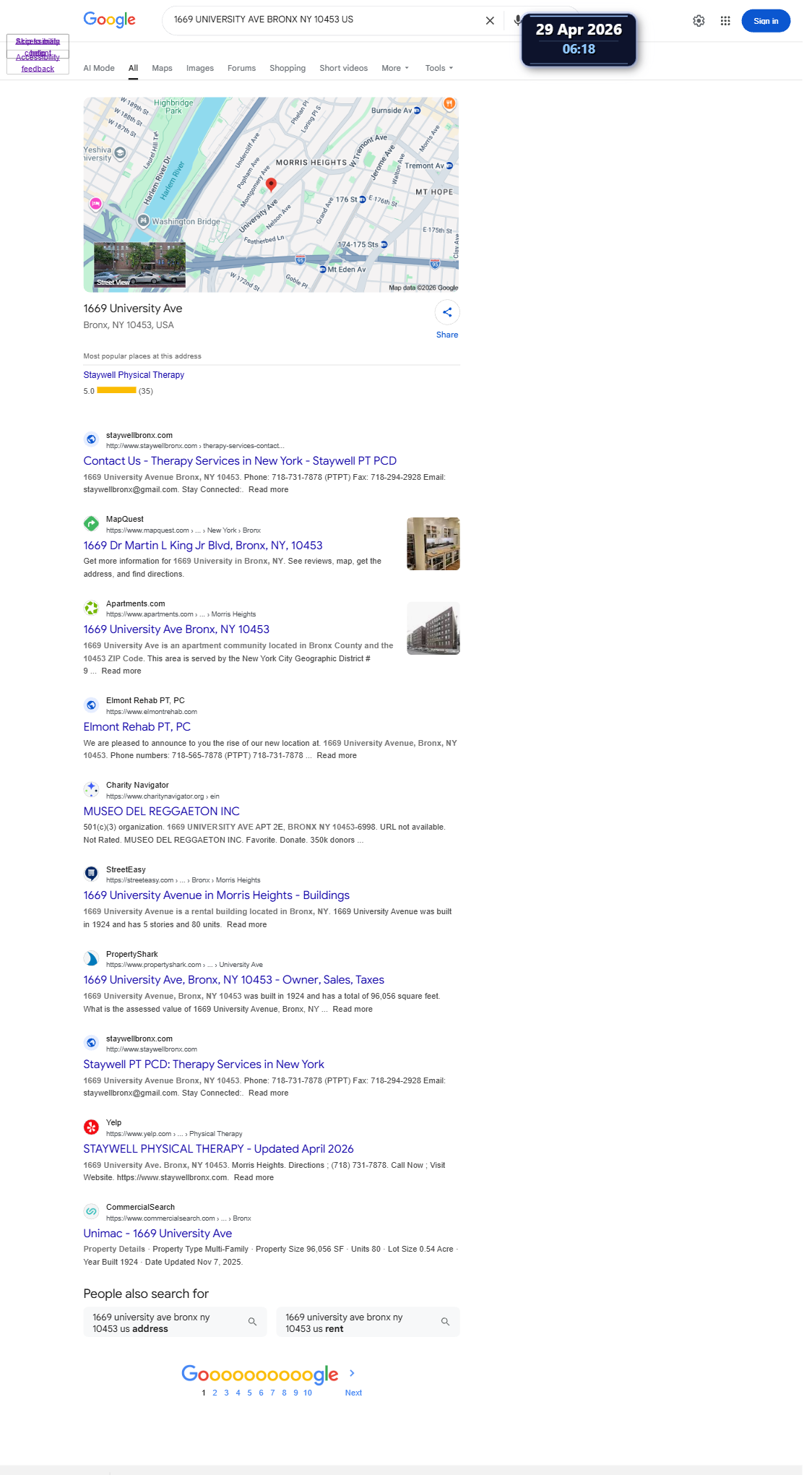Image resolution: width=812 pixels, height=1475 pixels.
Task: Click the red map pin marker
Action: [271, 185]
